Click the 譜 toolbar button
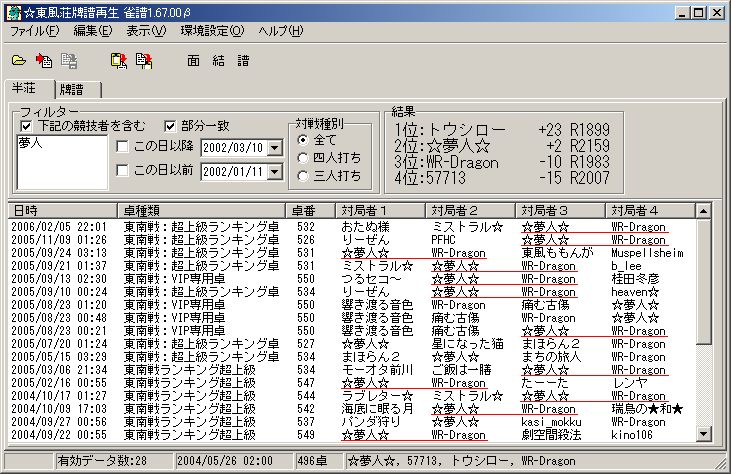The height and width of the screenshot is (474, 731). tap(244, 60)
